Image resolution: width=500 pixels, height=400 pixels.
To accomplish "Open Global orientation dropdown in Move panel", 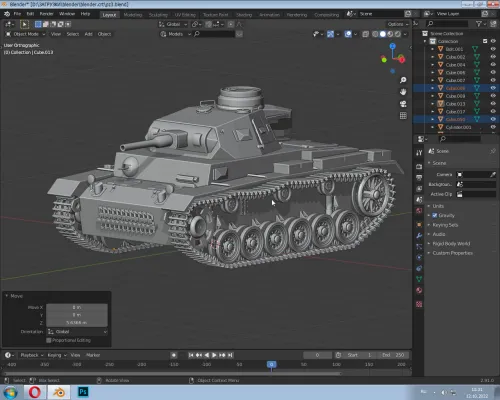I will [77, 332].
